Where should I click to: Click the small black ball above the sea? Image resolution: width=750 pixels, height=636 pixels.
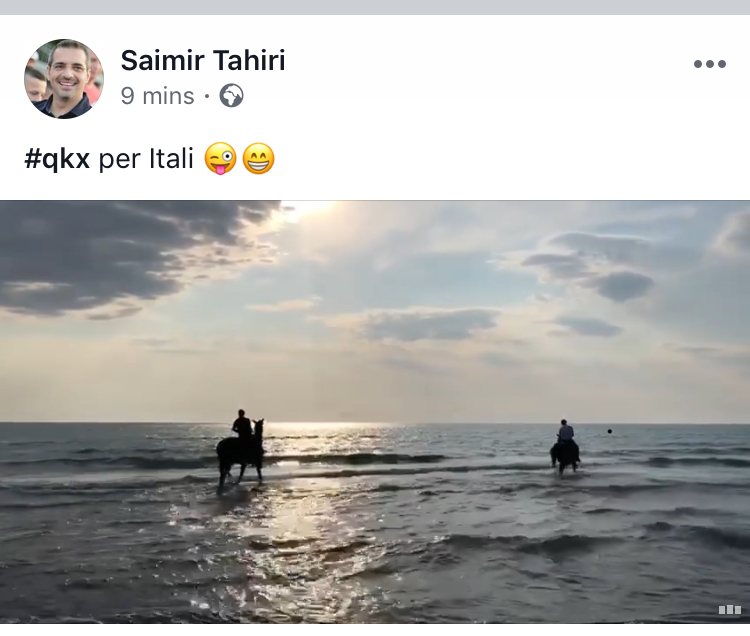click(x=610, y=431)
